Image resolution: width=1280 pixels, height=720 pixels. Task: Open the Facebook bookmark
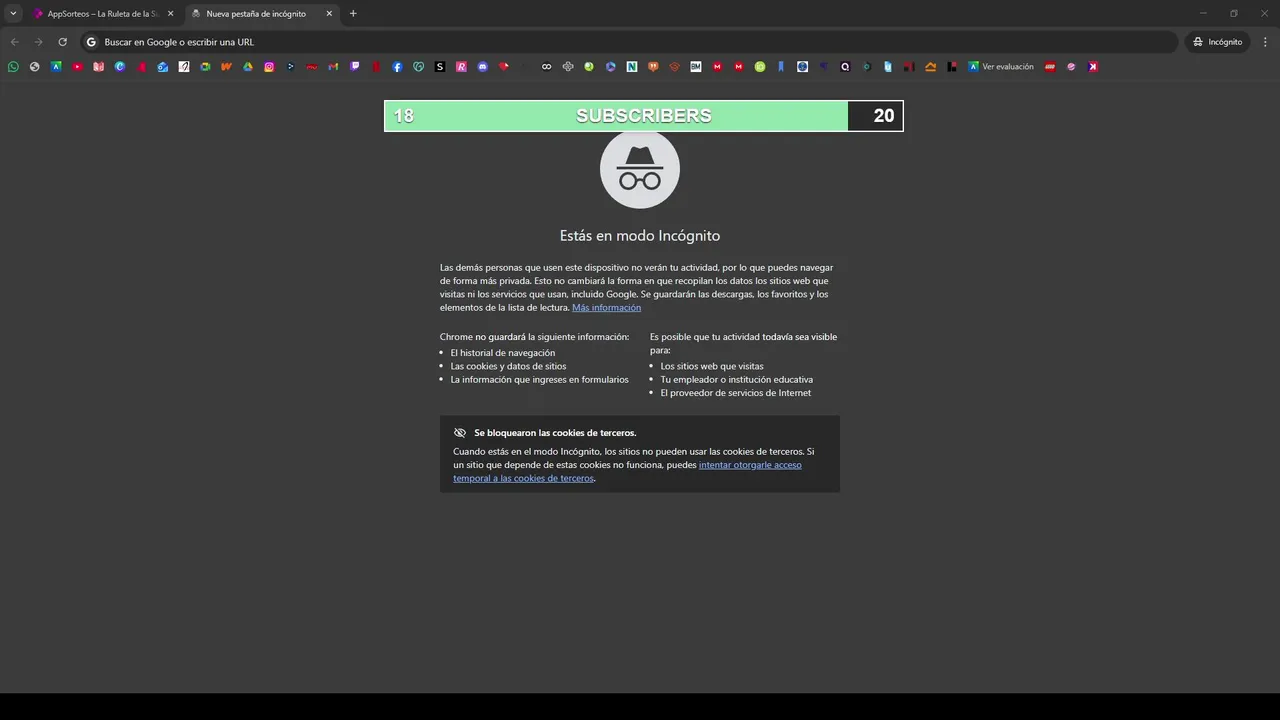[397, 67]
